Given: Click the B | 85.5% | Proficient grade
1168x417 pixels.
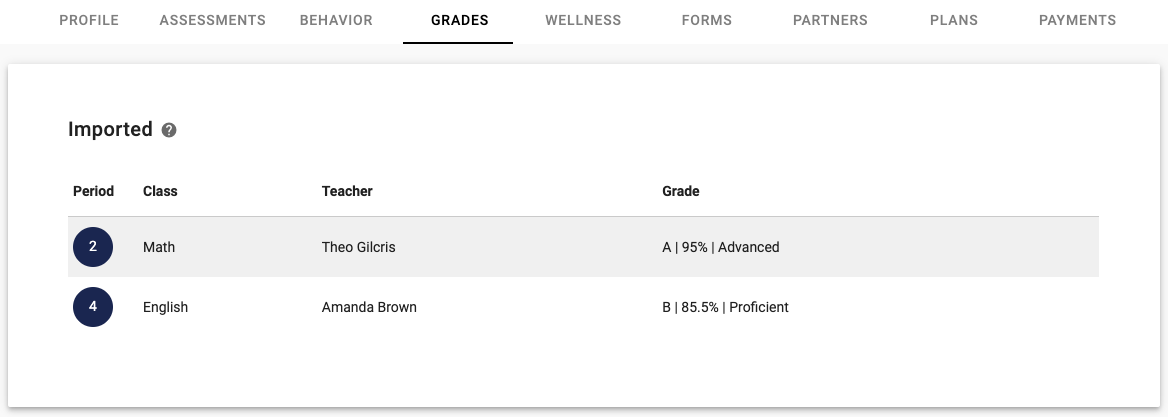Looking at the screenshot, I should coord(725,308).
